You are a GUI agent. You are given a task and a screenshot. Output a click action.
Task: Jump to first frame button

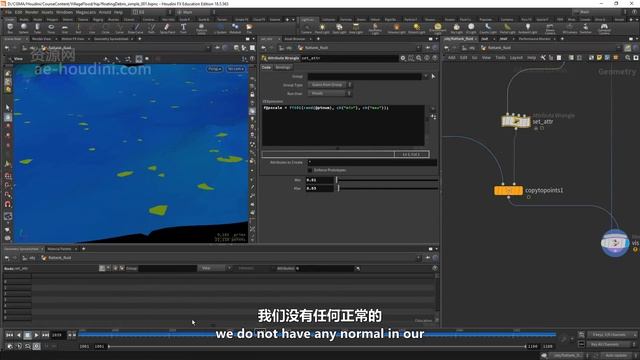tap(9, 335)
